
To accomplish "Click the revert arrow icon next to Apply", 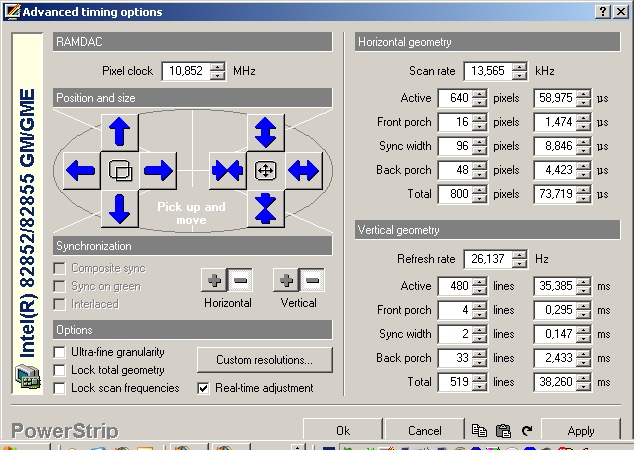I will (527, 431).
